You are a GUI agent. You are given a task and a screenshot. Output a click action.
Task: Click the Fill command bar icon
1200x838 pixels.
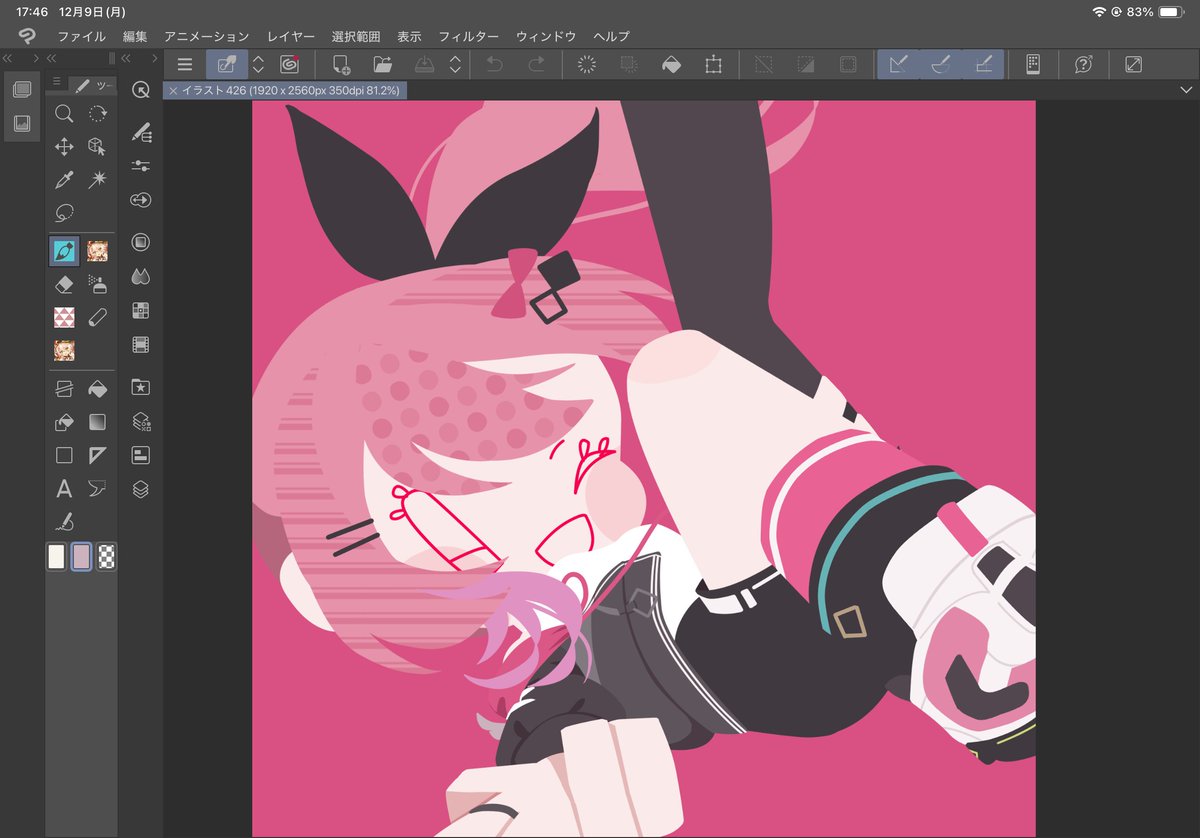pos(671,65)
